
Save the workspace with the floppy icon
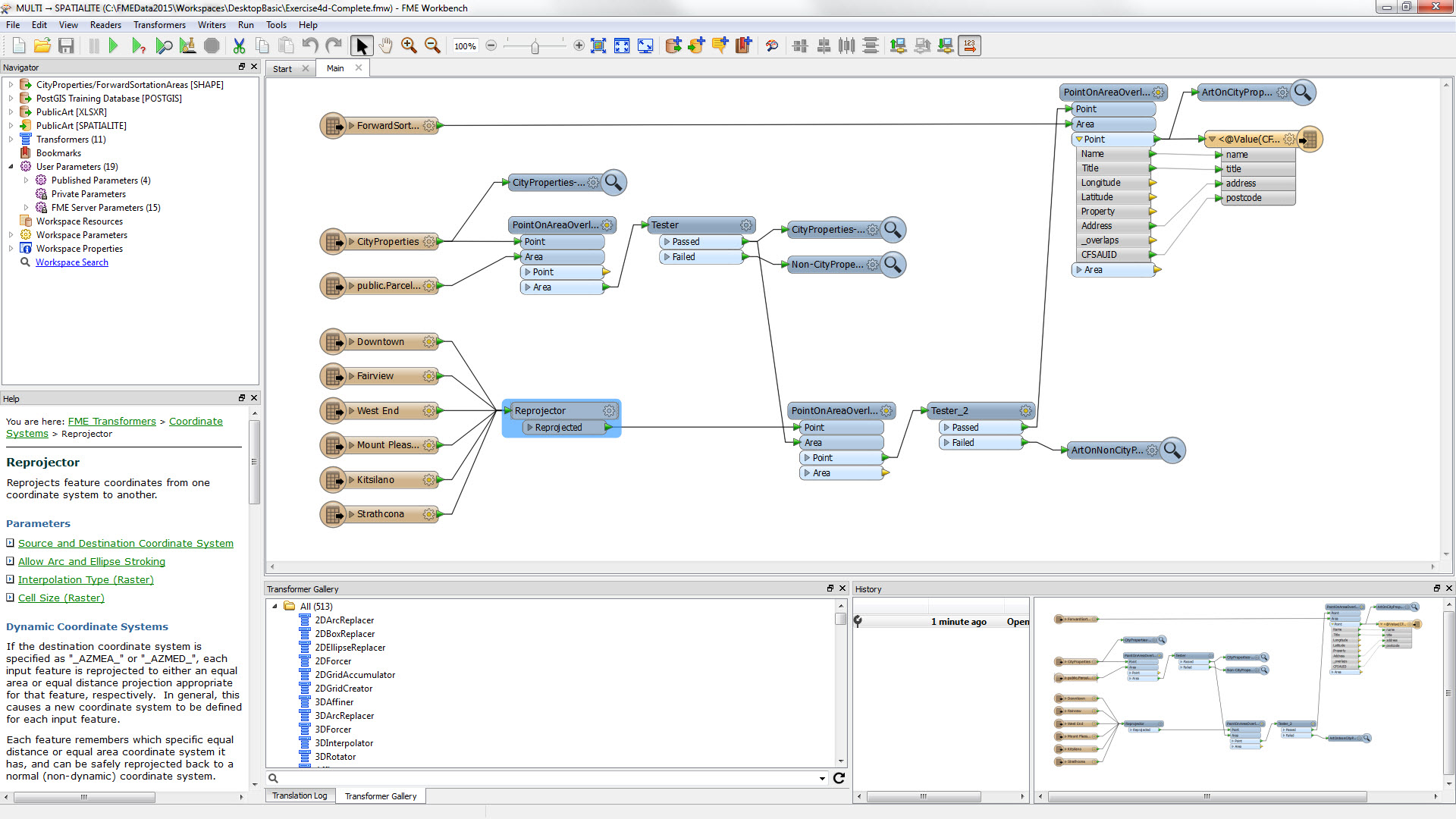point(66,46)
